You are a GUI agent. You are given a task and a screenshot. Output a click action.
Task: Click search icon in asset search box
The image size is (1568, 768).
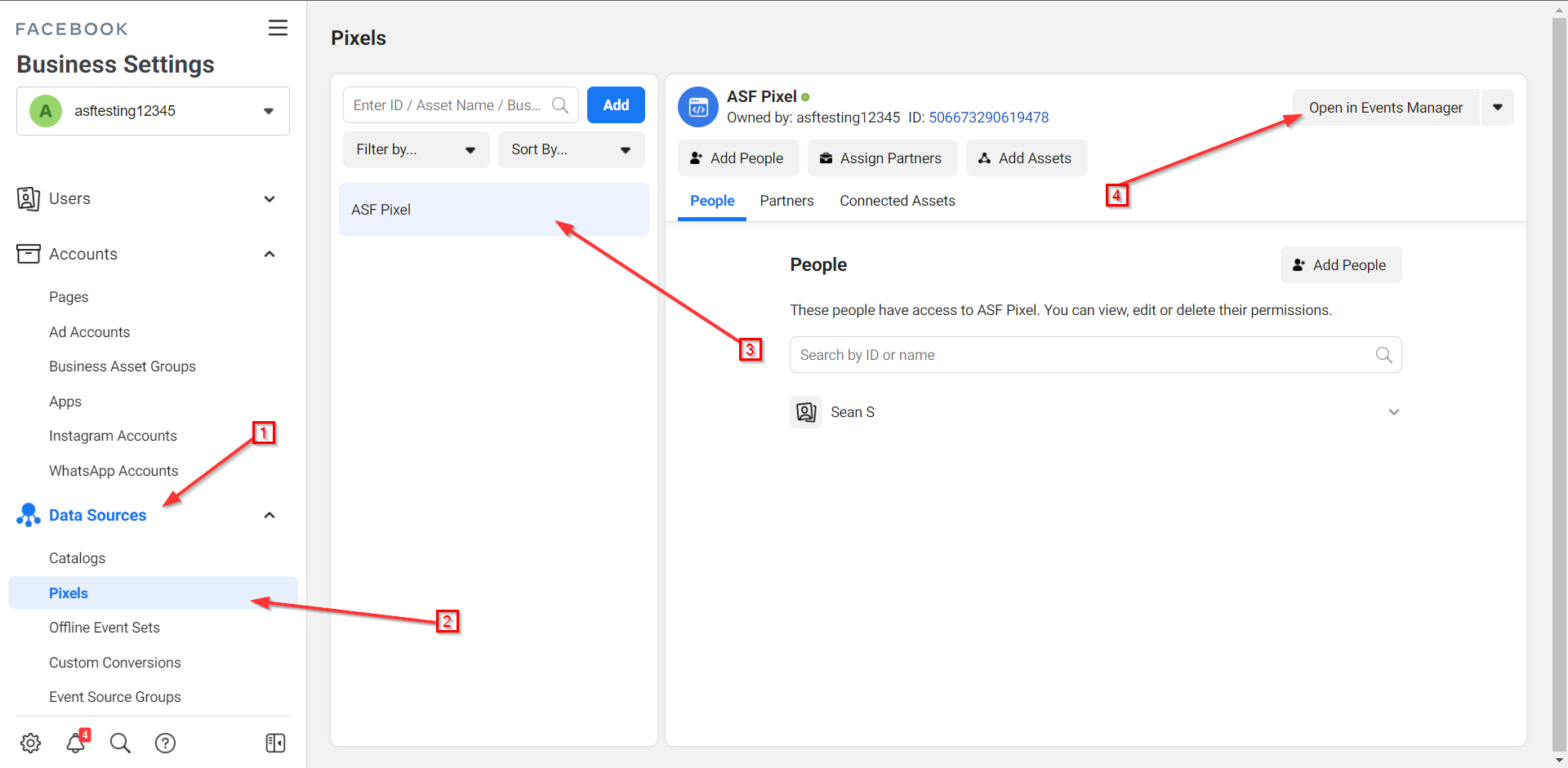point(560,105)
